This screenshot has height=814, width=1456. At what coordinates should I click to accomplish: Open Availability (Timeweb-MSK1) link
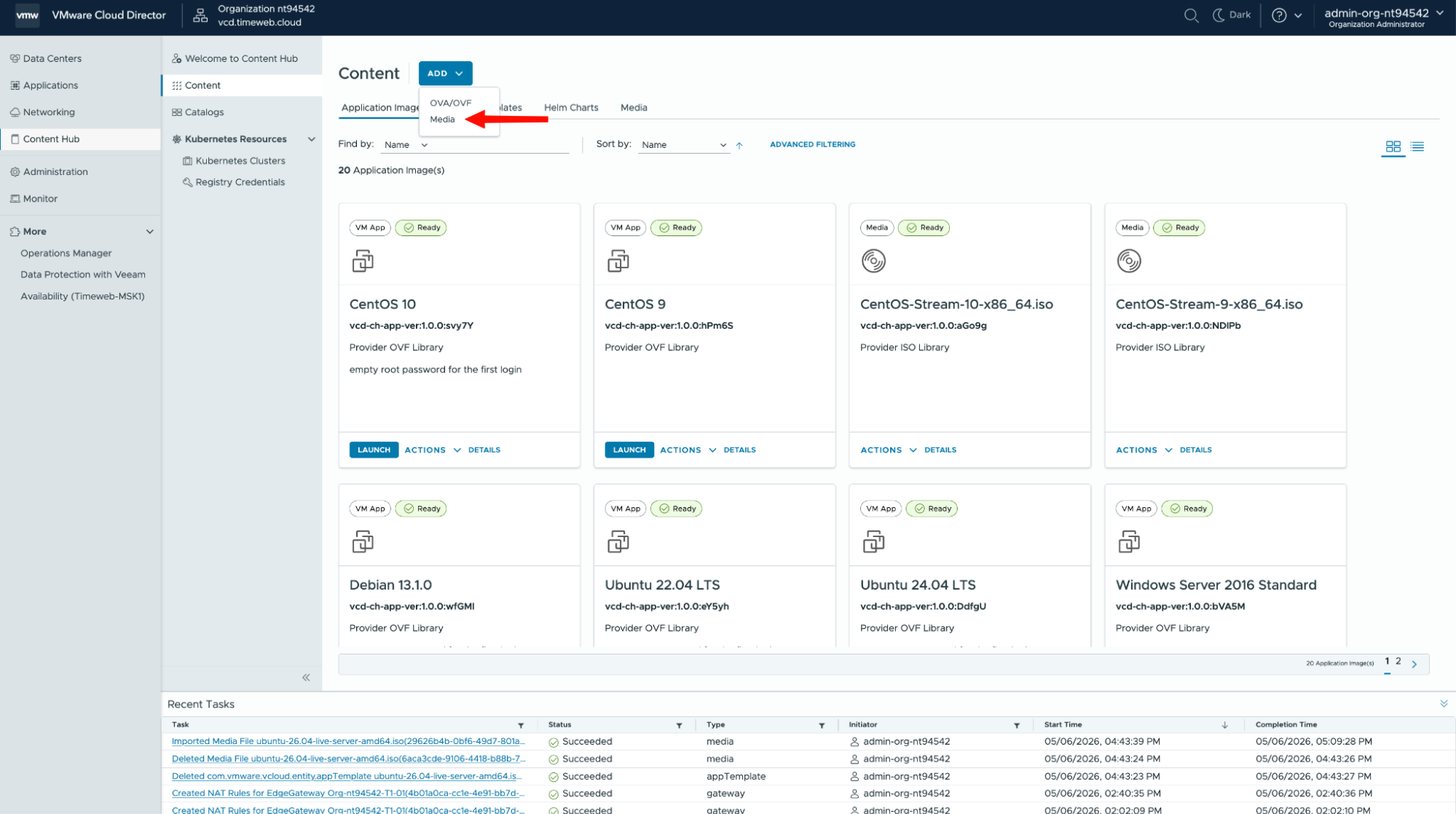(82, 297)
